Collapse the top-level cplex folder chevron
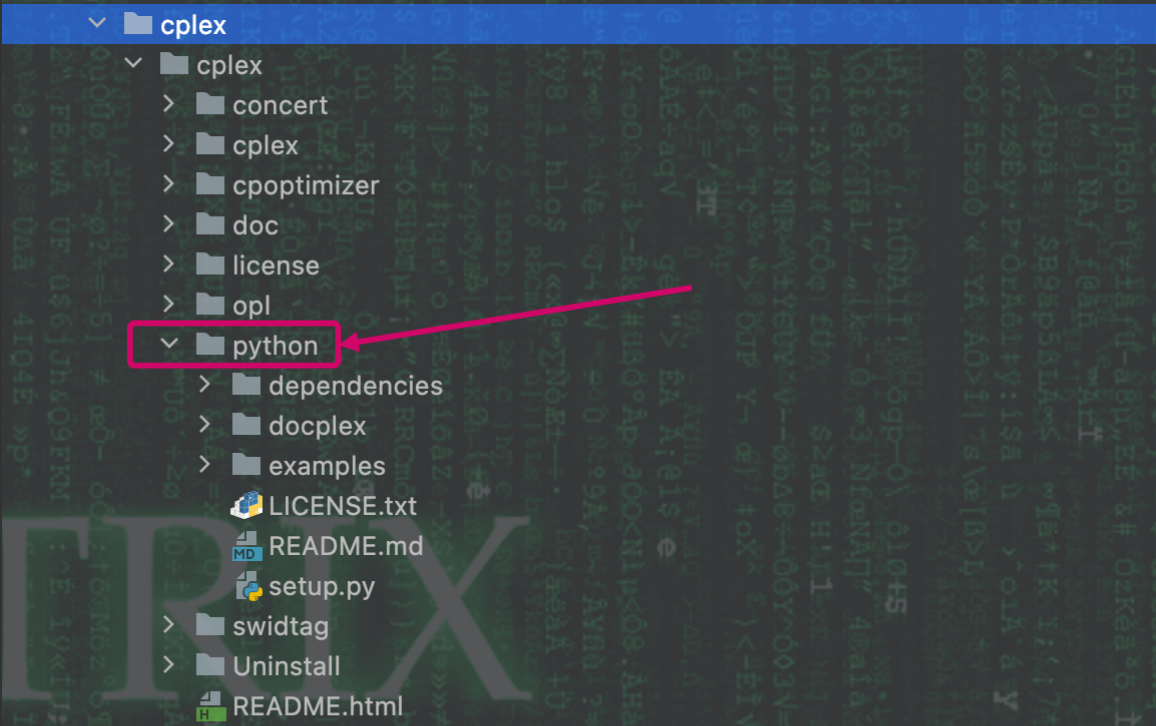The width and height of the screenshot is (1156, 726). pos(96,22)
